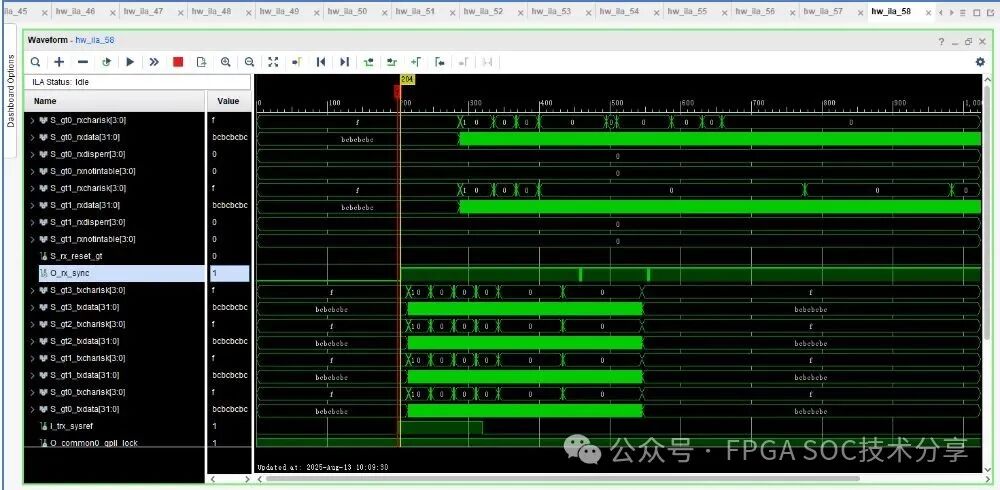Switch to the hw_ila_46 tab
The image size is (1000, 490).
click(75, 11)
